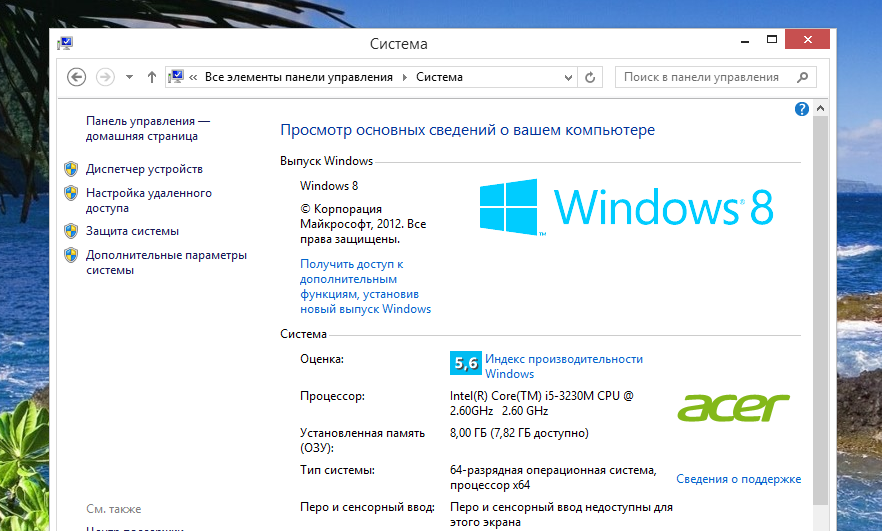Open Сведения о поддержке link
This screenshot has height=531, width=882.
click(x=739, y=479)
